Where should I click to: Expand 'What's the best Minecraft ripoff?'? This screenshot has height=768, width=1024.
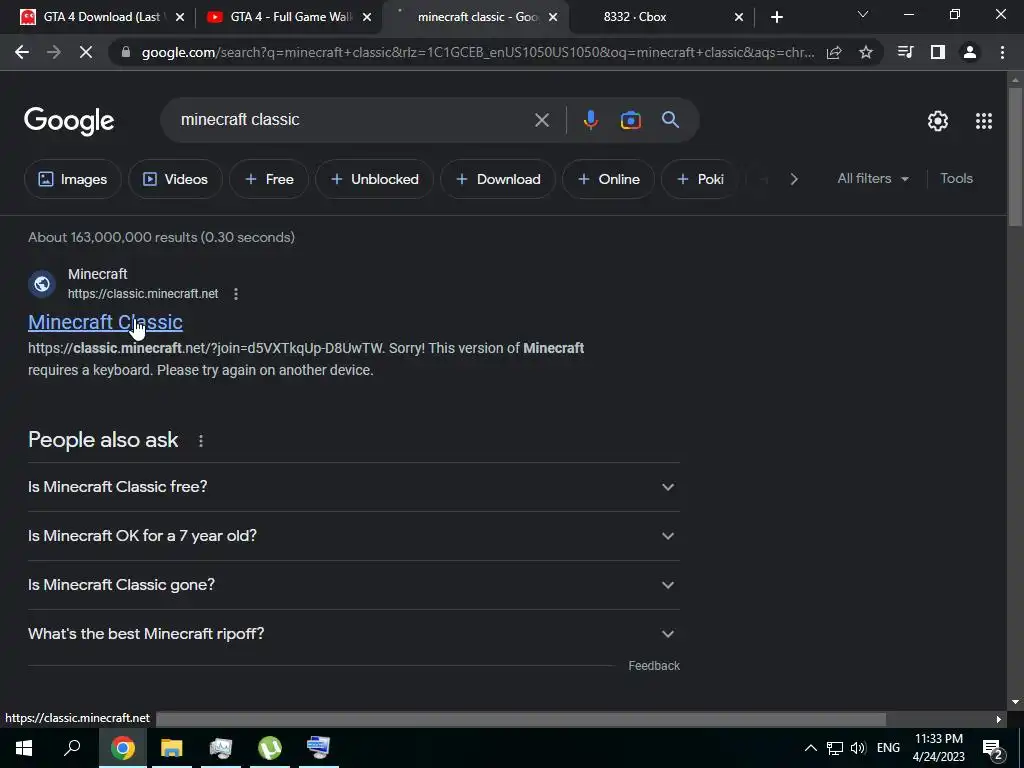point(354,634)
